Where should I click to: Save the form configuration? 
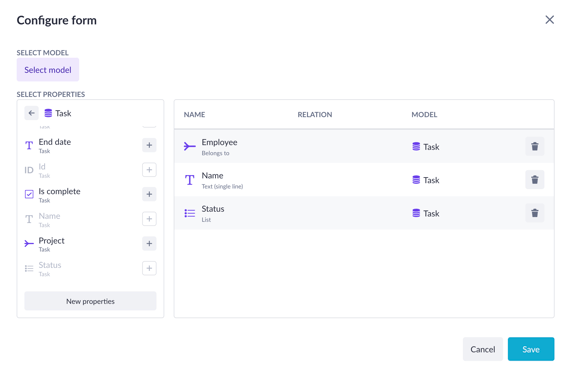pos(531,349)
